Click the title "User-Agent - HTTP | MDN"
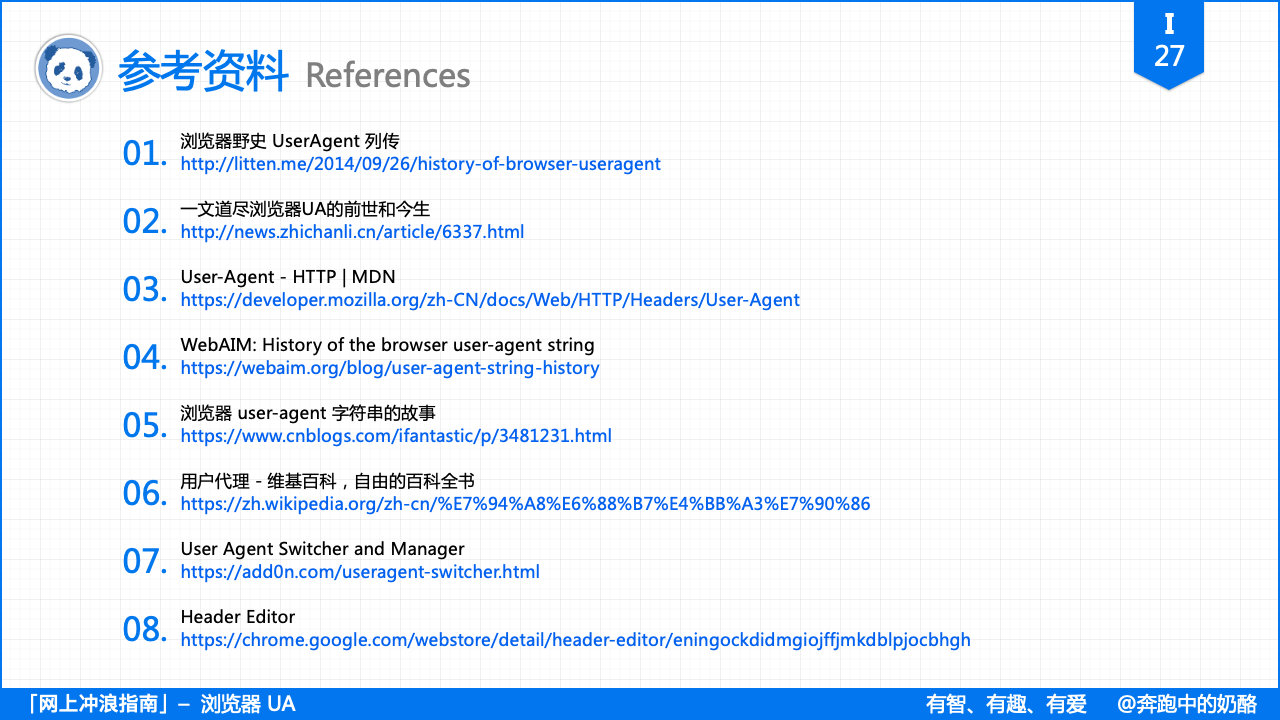The image size is (1280, 720). coord(288,277)
